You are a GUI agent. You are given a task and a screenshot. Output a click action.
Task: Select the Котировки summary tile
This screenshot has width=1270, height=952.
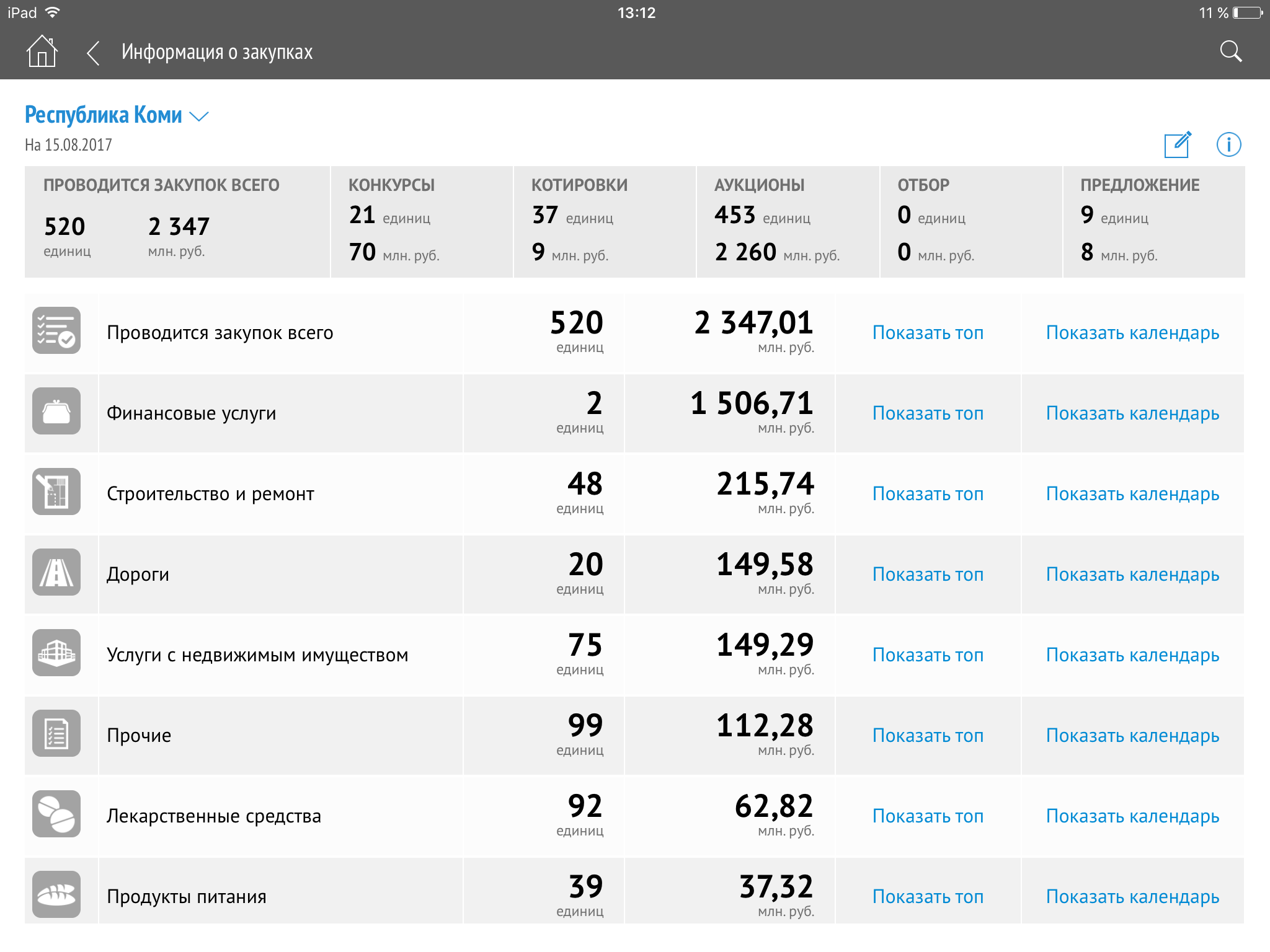click(x=605, y=222)
